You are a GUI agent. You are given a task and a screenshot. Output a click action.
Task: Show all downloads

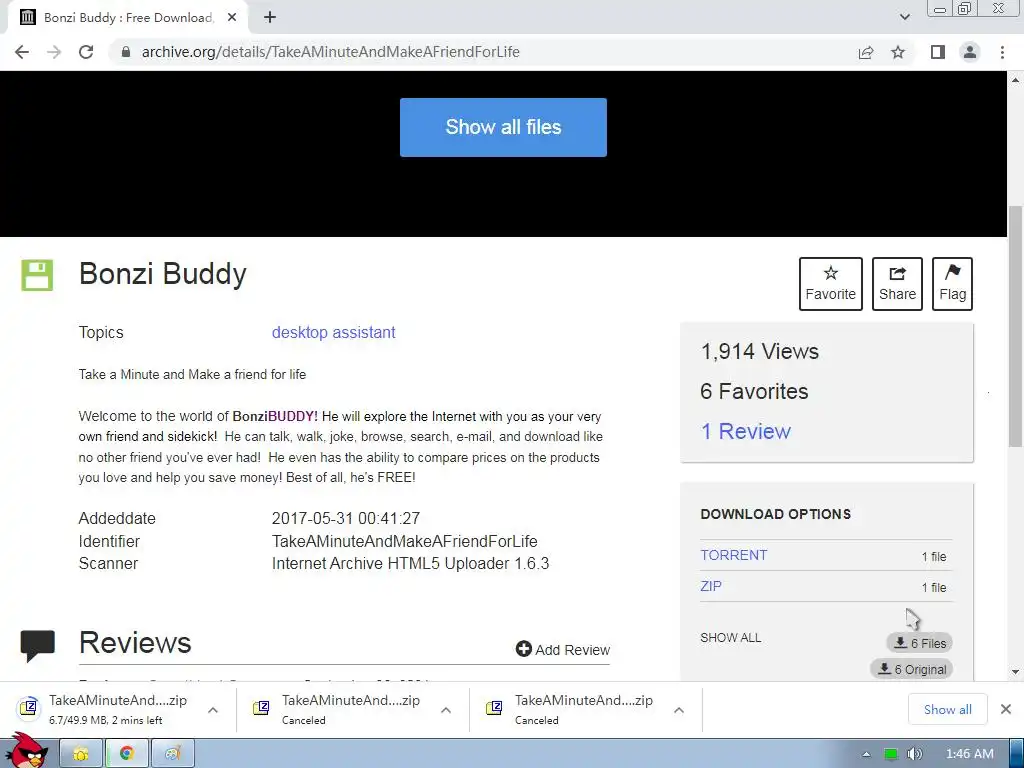[x=947, y=710]
